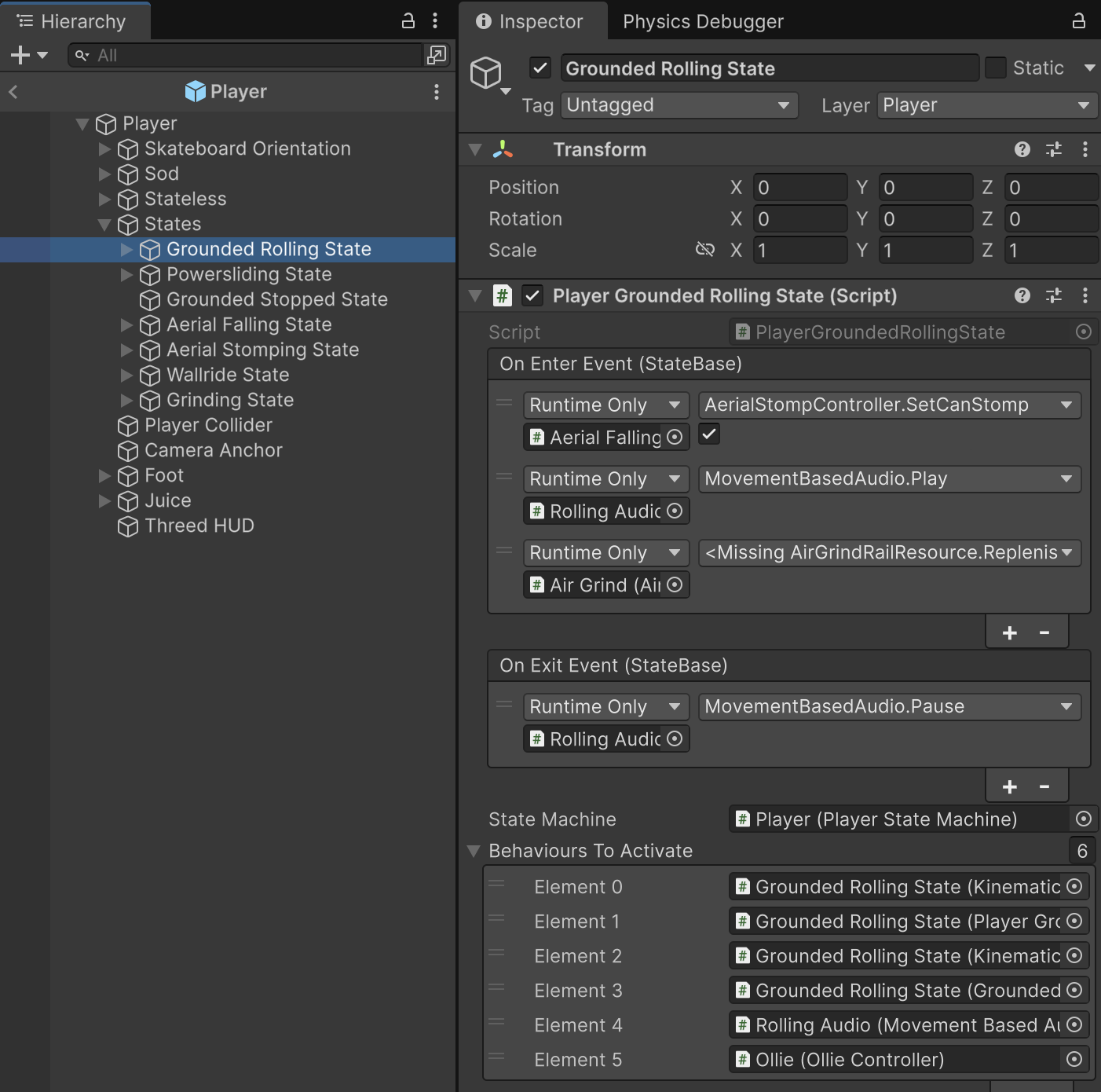Select the Hierarchy tab
The width and height of the screenshot is (1101, 1092).
(75, 21)
